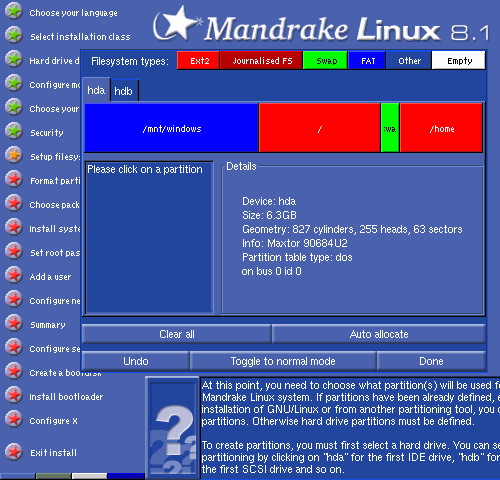This screenshot has width=500, height=480.
Task: Click the red star beside Install bootloader
Action: pos(14,395)
